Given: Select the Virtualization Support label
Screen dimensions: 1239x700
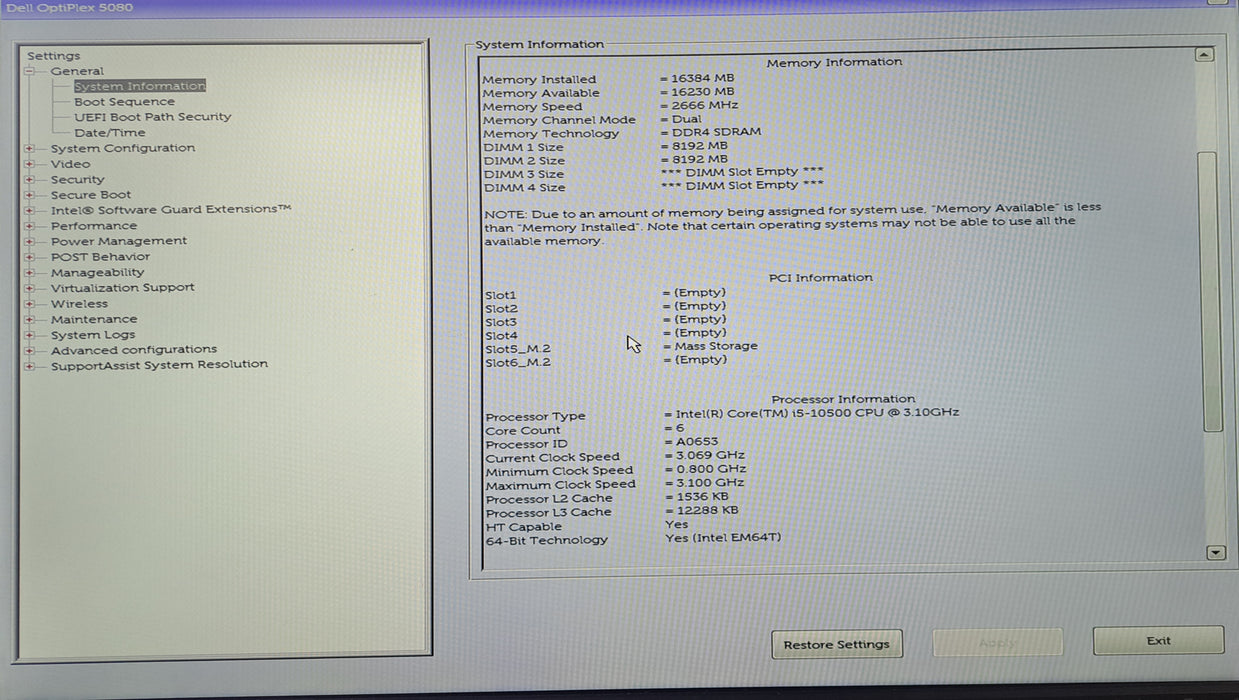Looking at the screenshot, I should 123,288.
